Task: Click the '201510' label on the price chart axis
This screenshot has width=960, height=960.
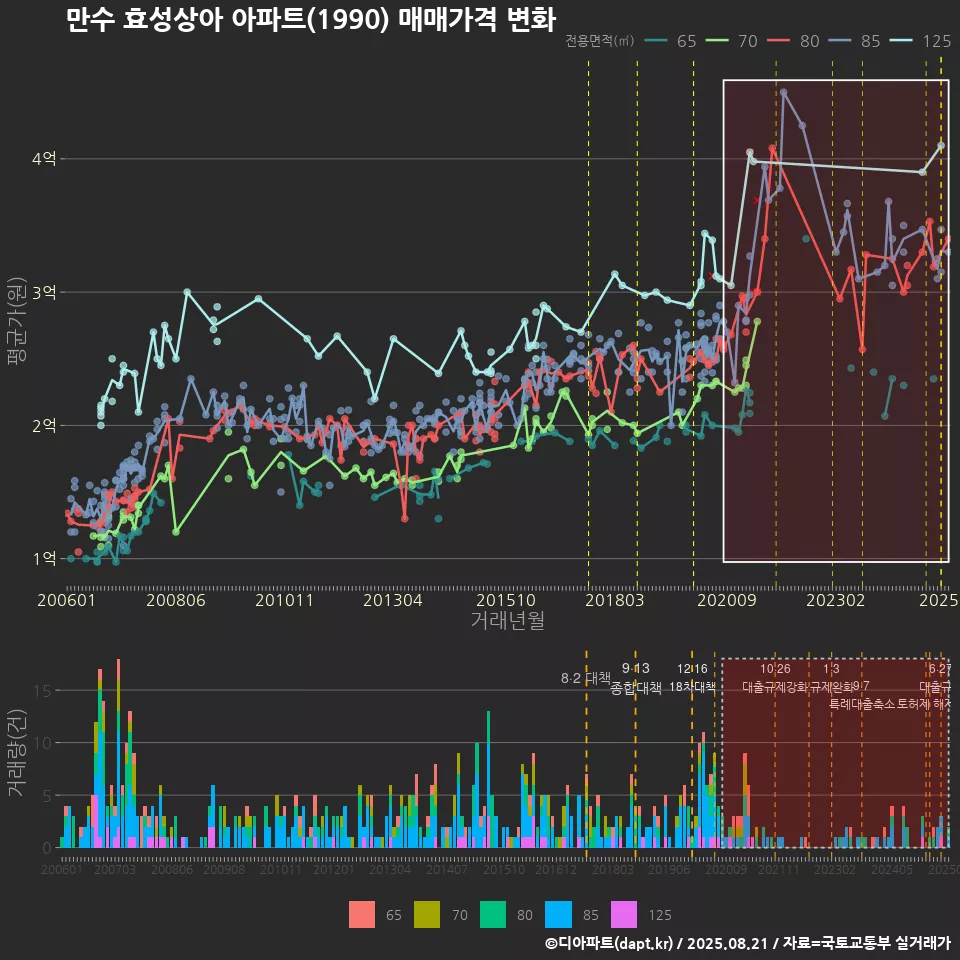Action: [506, 600]
